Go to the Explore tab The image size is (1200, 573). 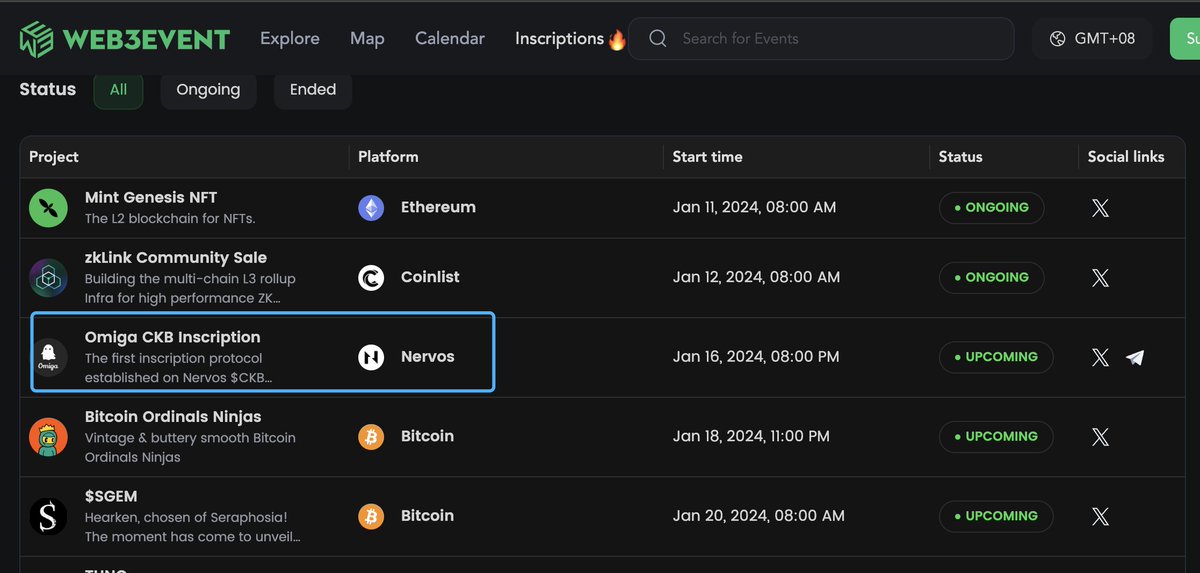coord(290,39)
